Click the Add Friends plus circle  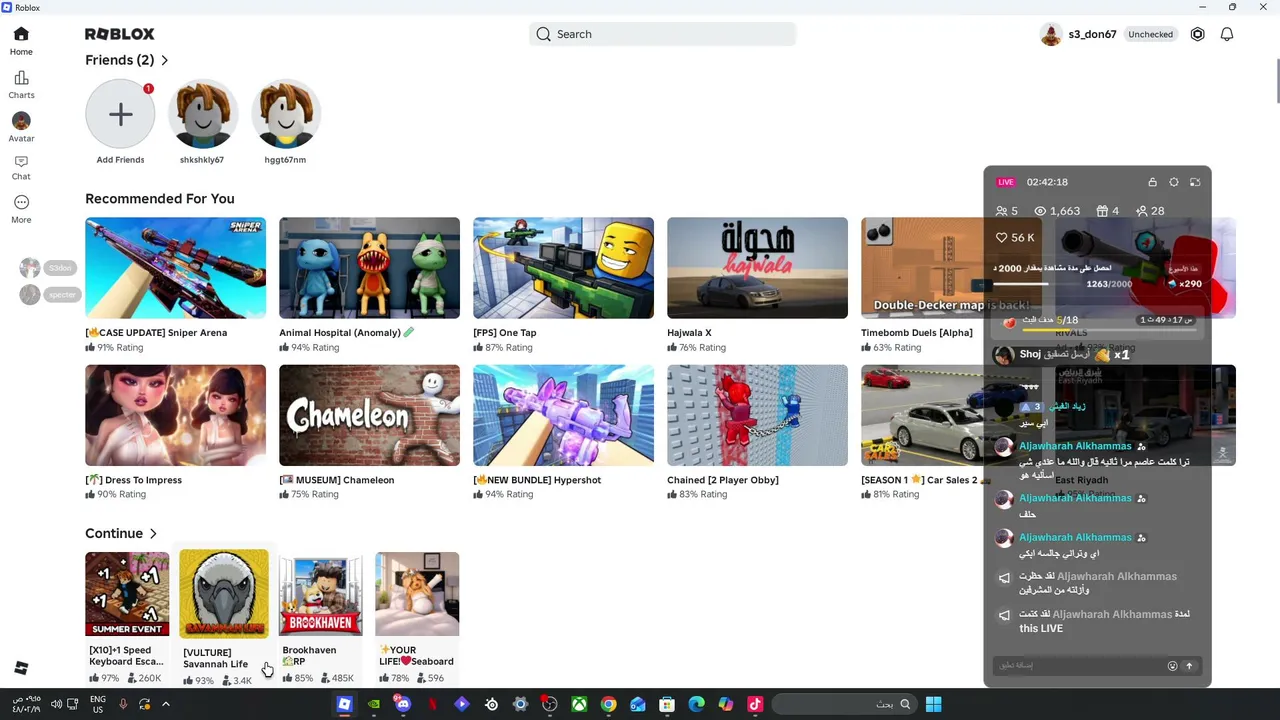120,115
